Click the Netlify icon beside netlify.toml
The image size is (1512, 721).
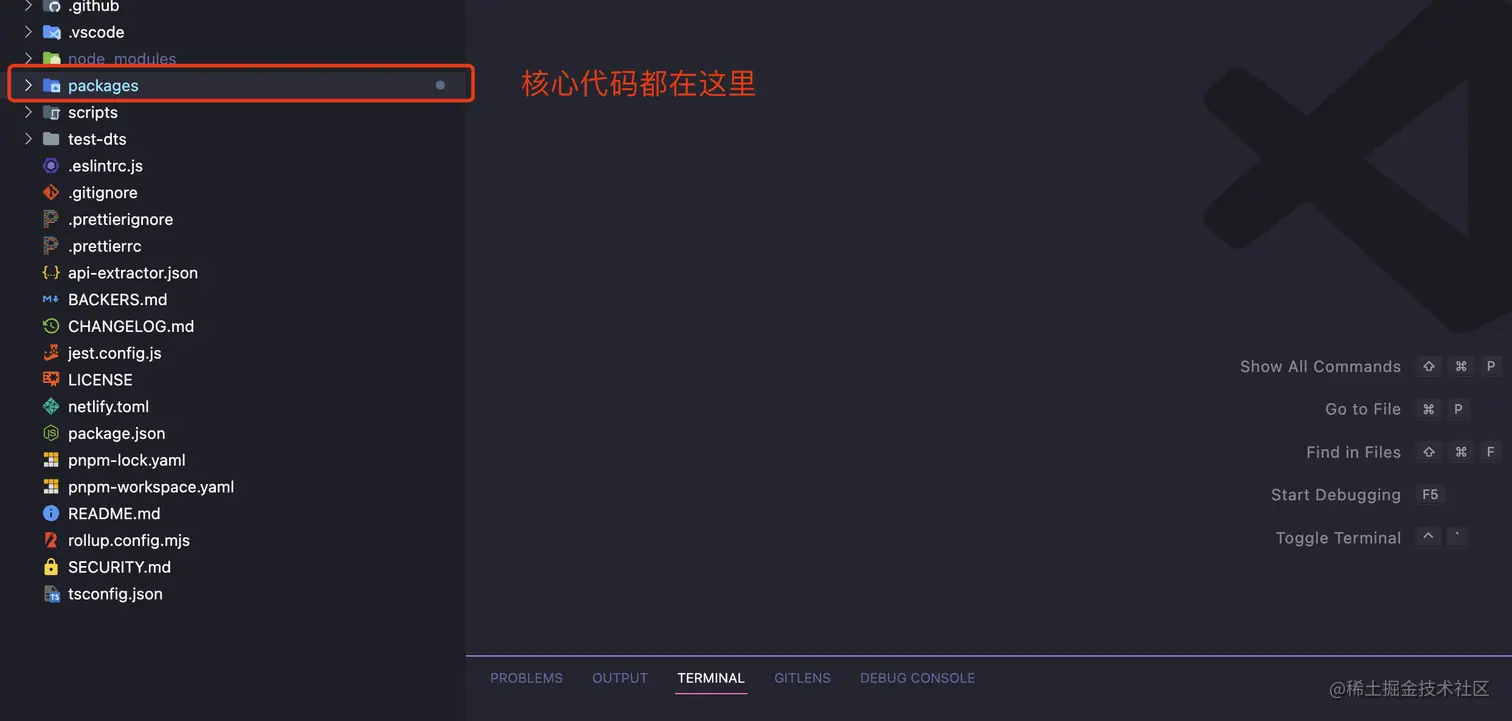click(51, 406)
